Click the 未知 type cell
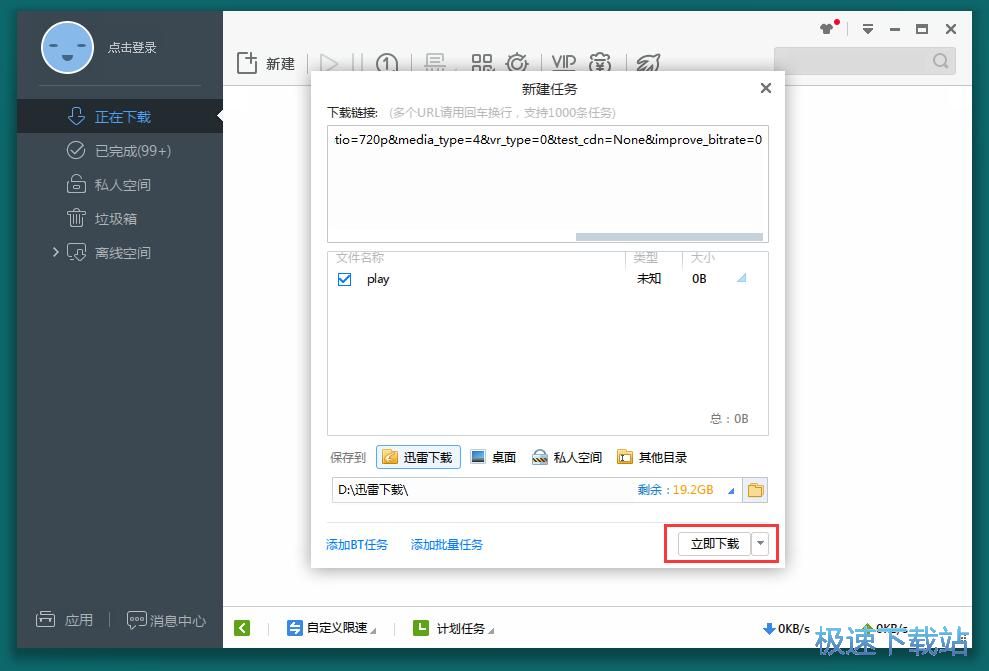 click(649, 279)
